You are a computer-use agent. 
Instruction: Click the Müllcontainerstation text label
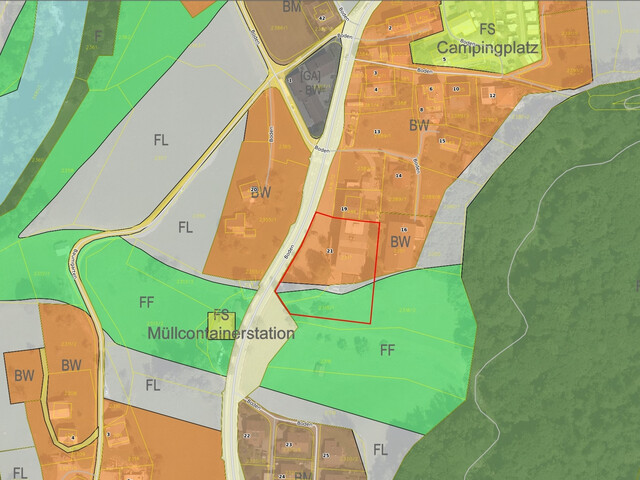coord(221,334)
